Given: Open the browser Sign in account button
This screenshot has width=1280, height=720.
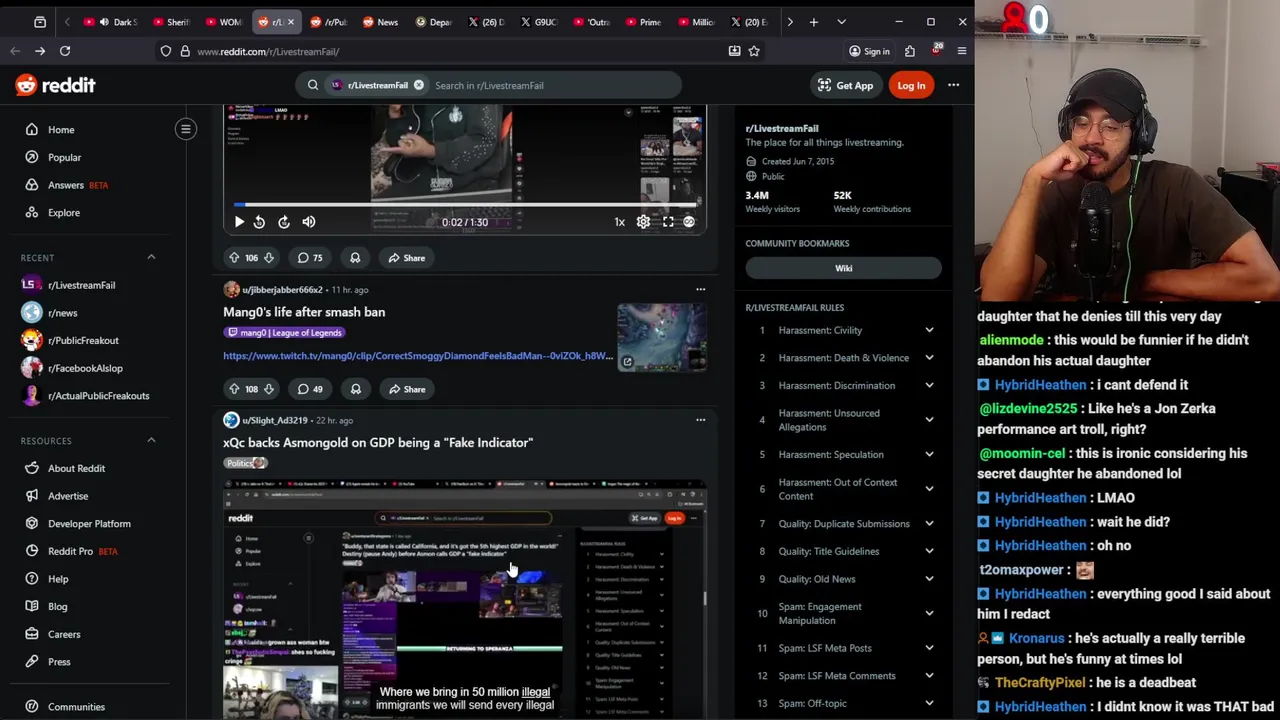Looking at the screenshot, I should point(869,51).
